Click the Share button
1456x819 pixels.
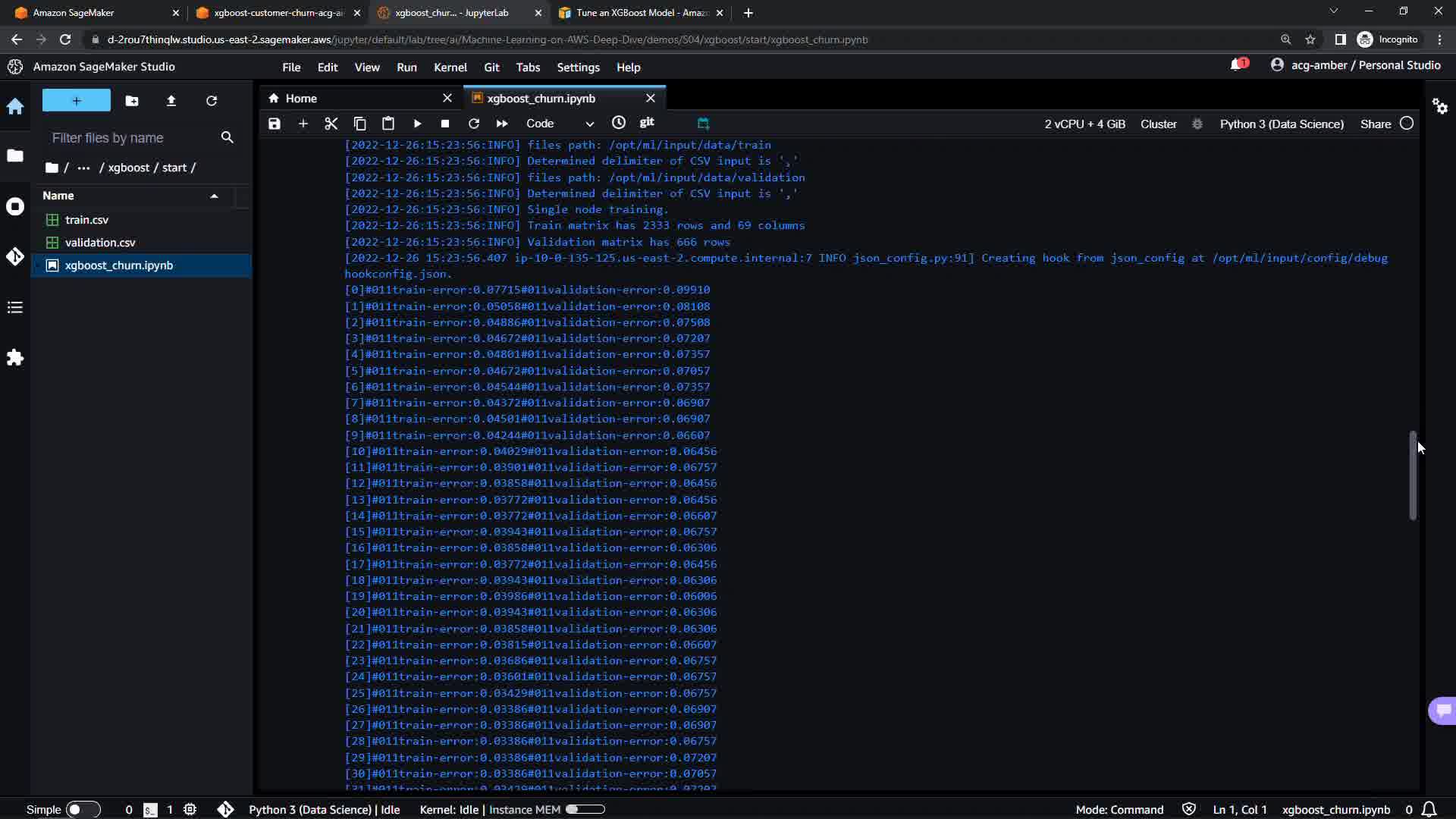pyautogui.click(x=1375, y=124)
